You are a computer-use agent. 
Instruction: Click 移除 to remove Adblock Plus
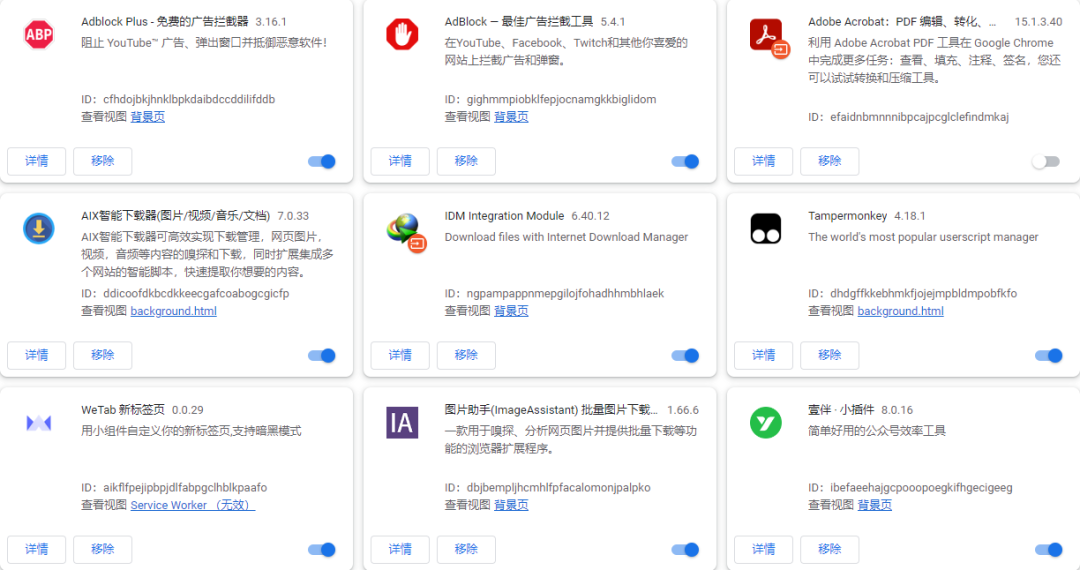(x=103, y=161)
